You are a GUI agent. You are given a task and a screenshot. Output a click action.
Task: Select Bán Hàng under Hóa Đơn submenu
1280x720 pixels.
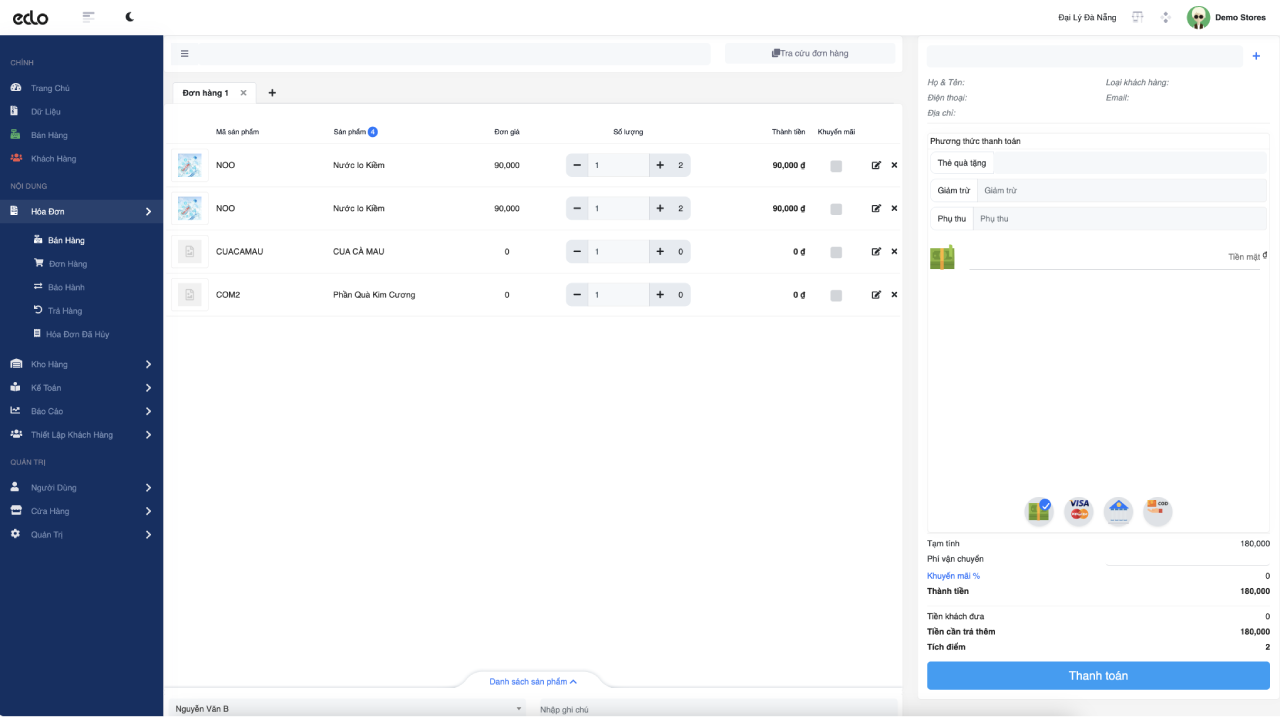click(x=66, y=241)
